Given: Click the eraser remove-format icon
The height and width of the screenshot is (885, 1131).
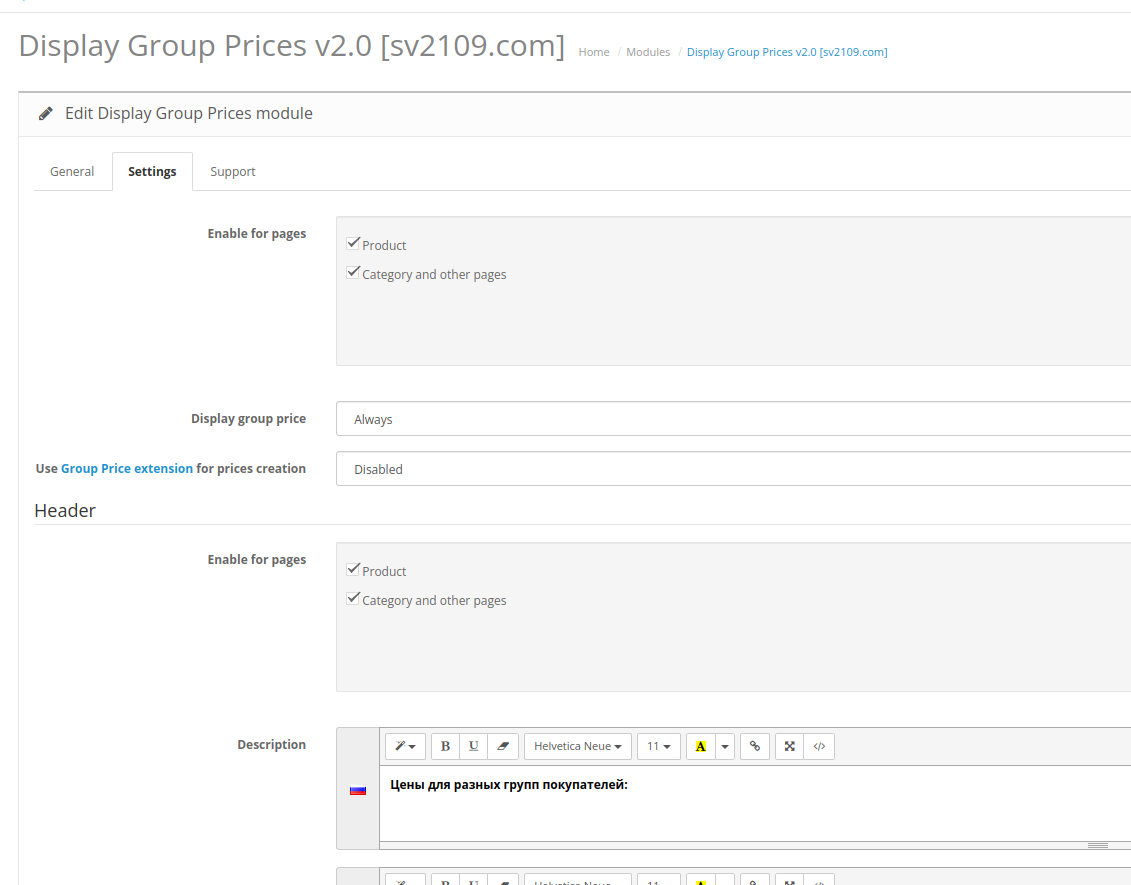Looking at the screenshot, I should point(503,746).
